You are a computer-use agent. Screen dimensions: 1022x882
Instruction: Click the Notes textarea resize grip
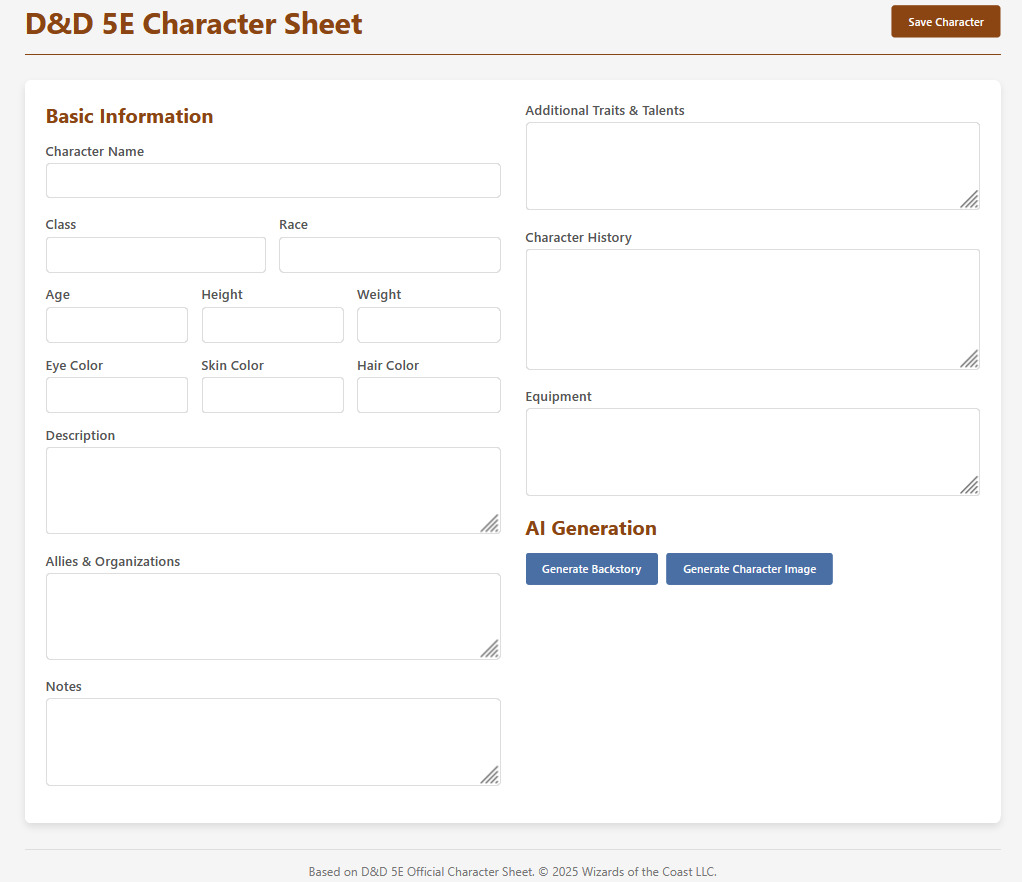click(x=489, y=775)
